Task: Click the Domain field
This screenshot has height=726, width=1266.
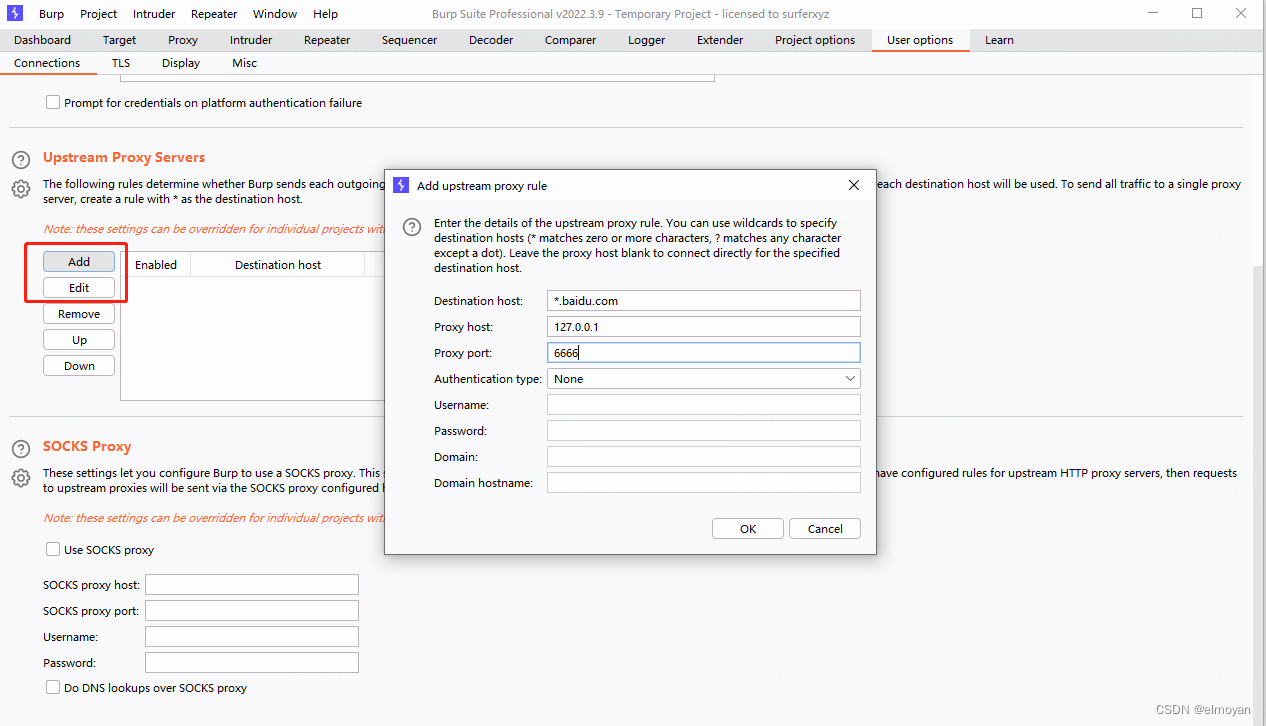Action: click(x=704, y=457)
